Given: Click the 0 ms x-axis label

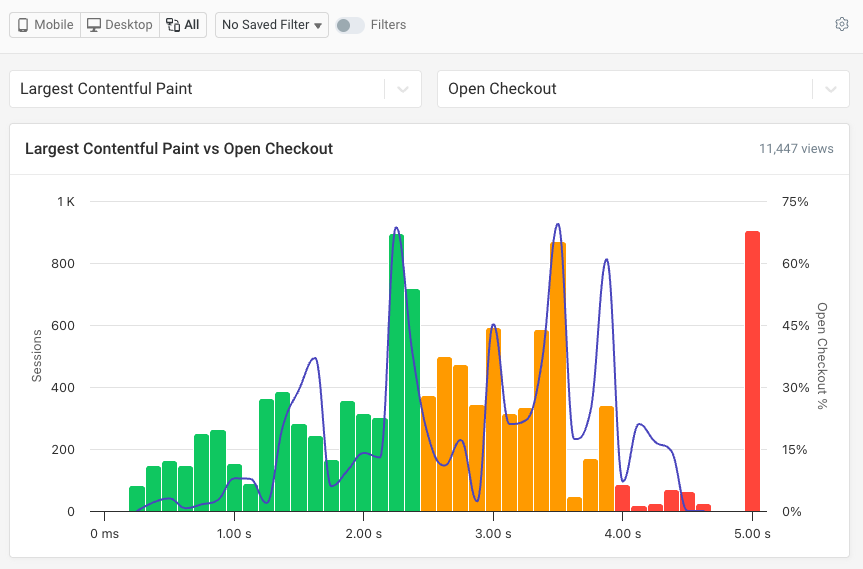Looking at the screenshot, I should pyautogui.click(x=105, y=534).
